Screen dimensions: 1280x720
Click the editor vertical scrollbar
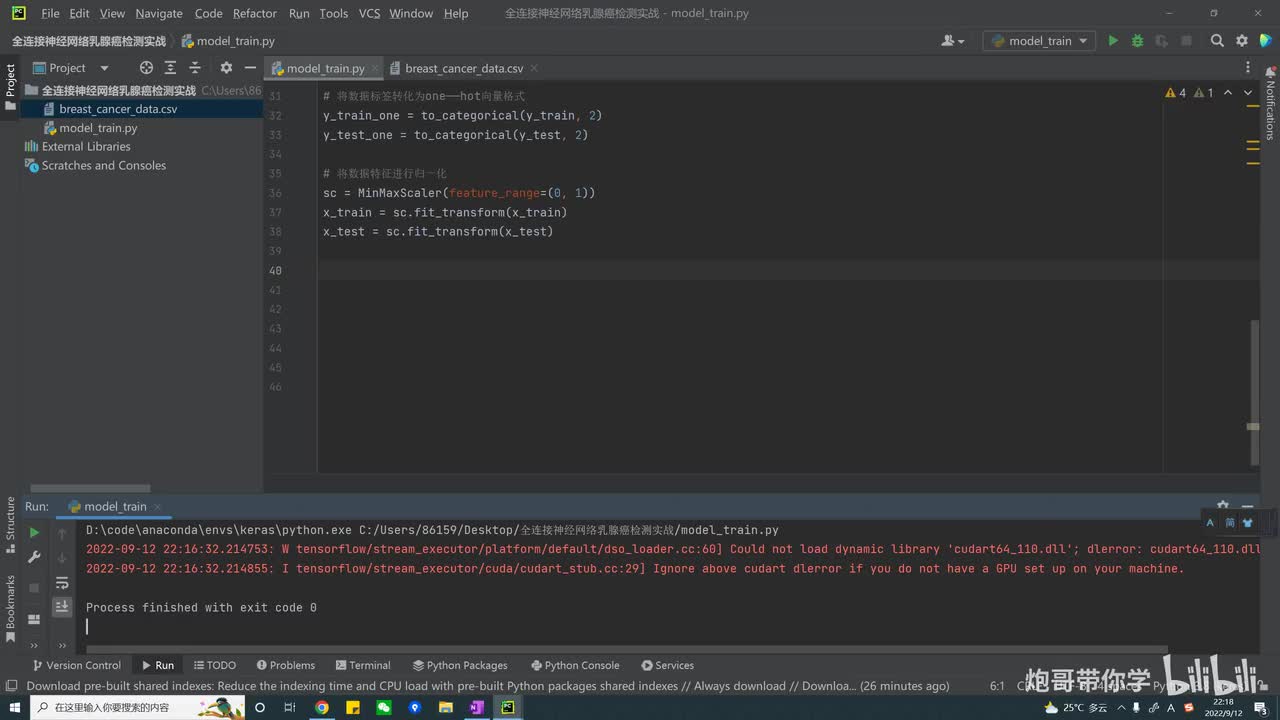tap(1253, 392)
